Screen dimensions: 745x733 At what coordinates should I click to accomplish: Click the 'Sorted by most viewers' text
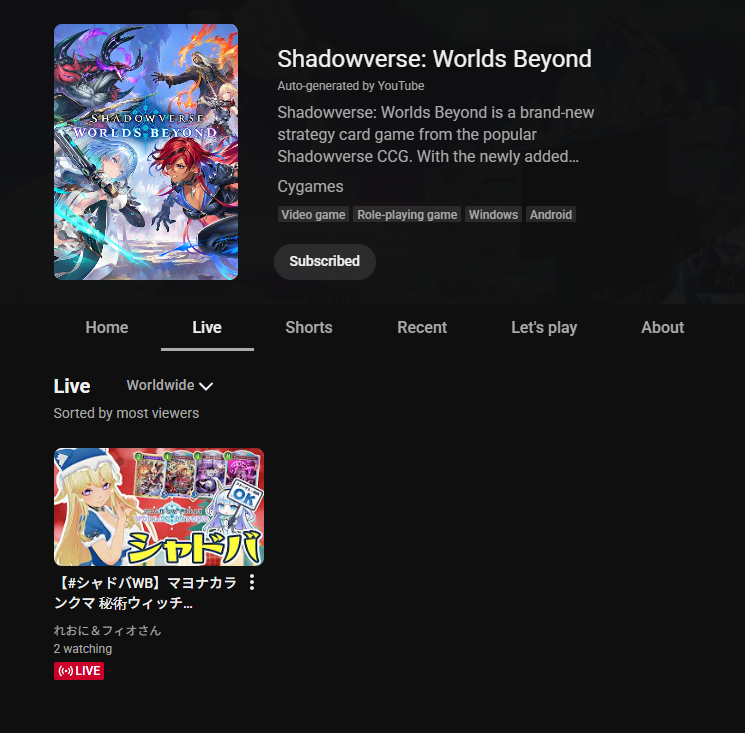126,413
